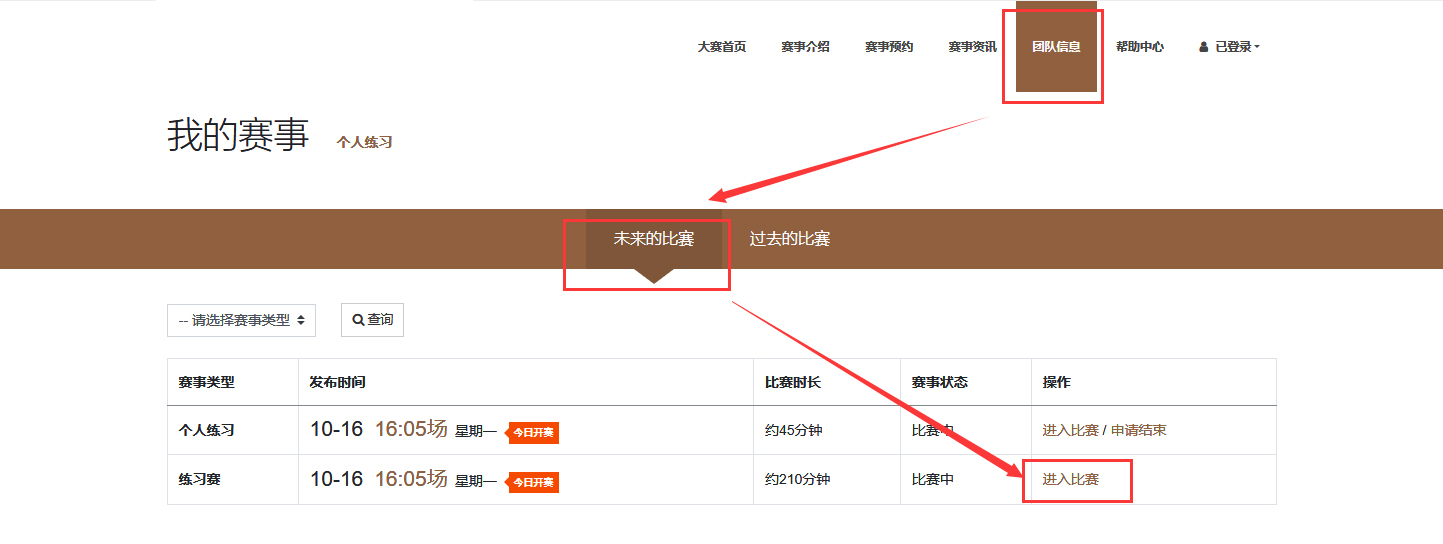Open 帮助中心 from the navigation bar
The image size is (1443, 544).
1140,47
